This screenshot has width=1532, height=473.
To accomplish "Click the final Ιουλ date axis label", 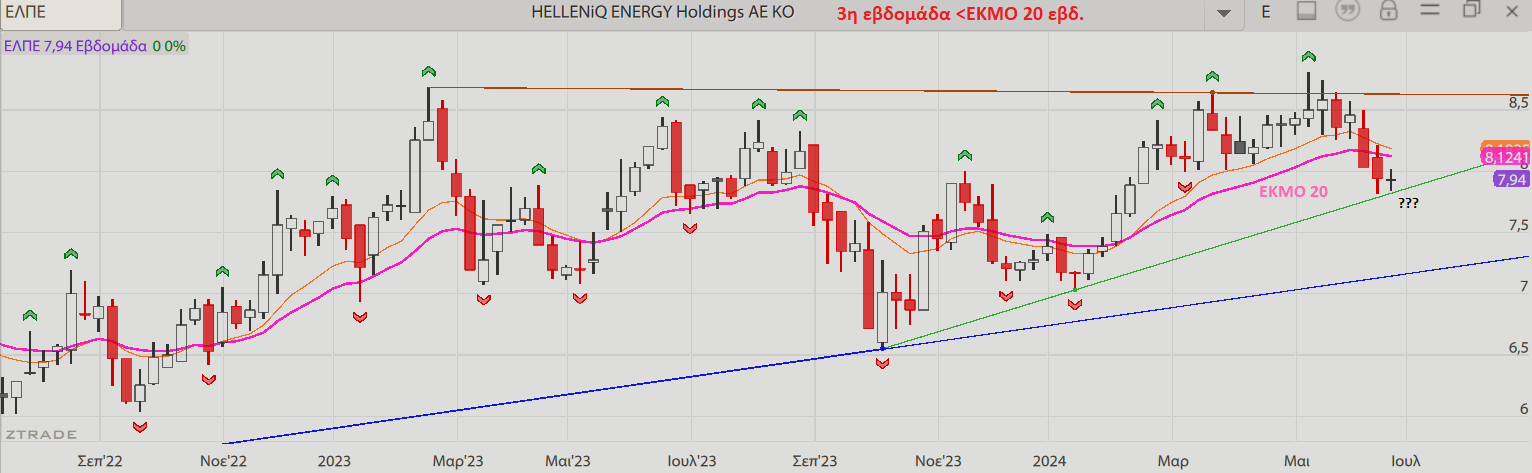I will pos(1405,462).
